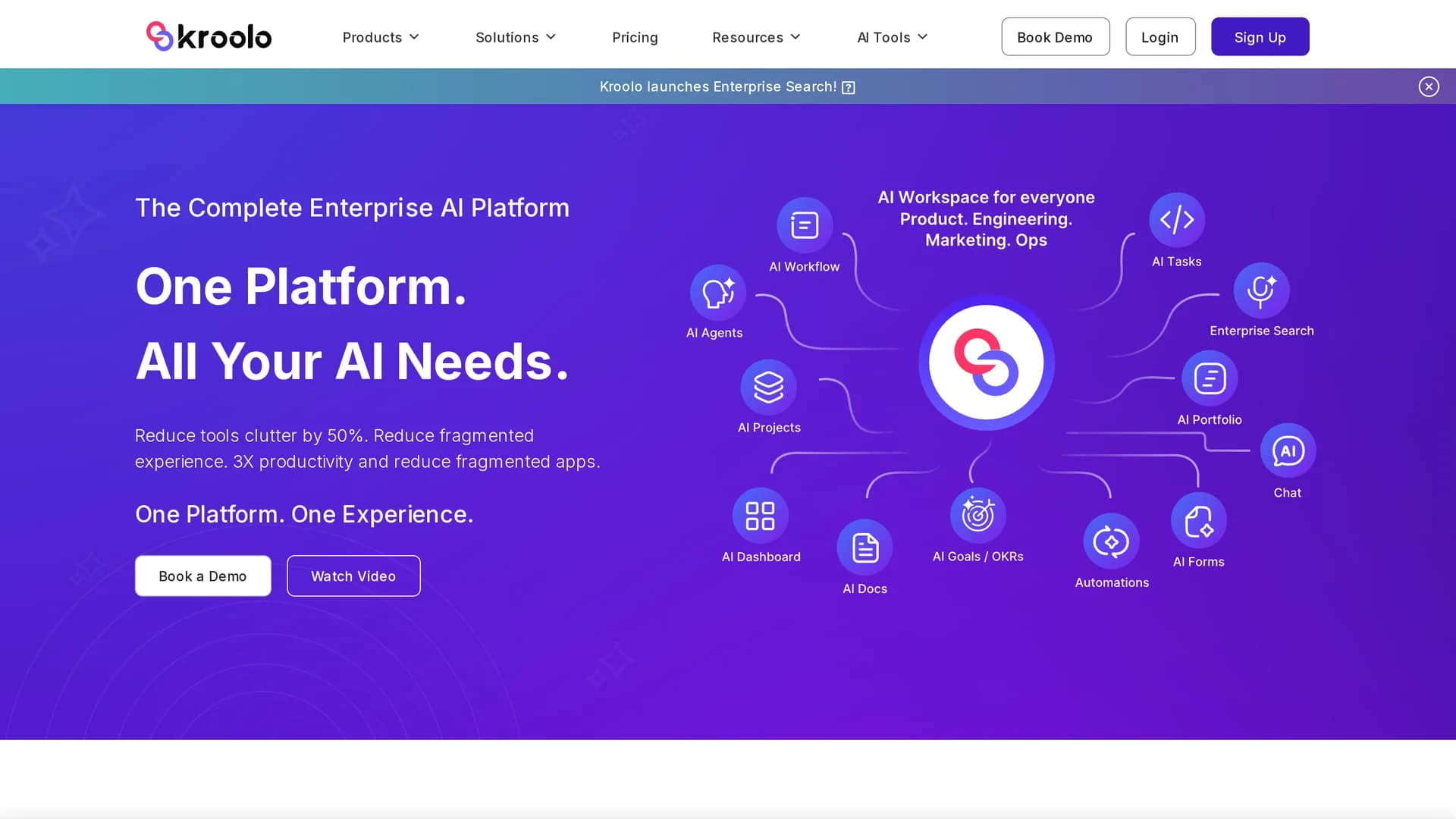Expand the Resources dropdown menu
1456x819 pixels.
[x=756, y=37]
